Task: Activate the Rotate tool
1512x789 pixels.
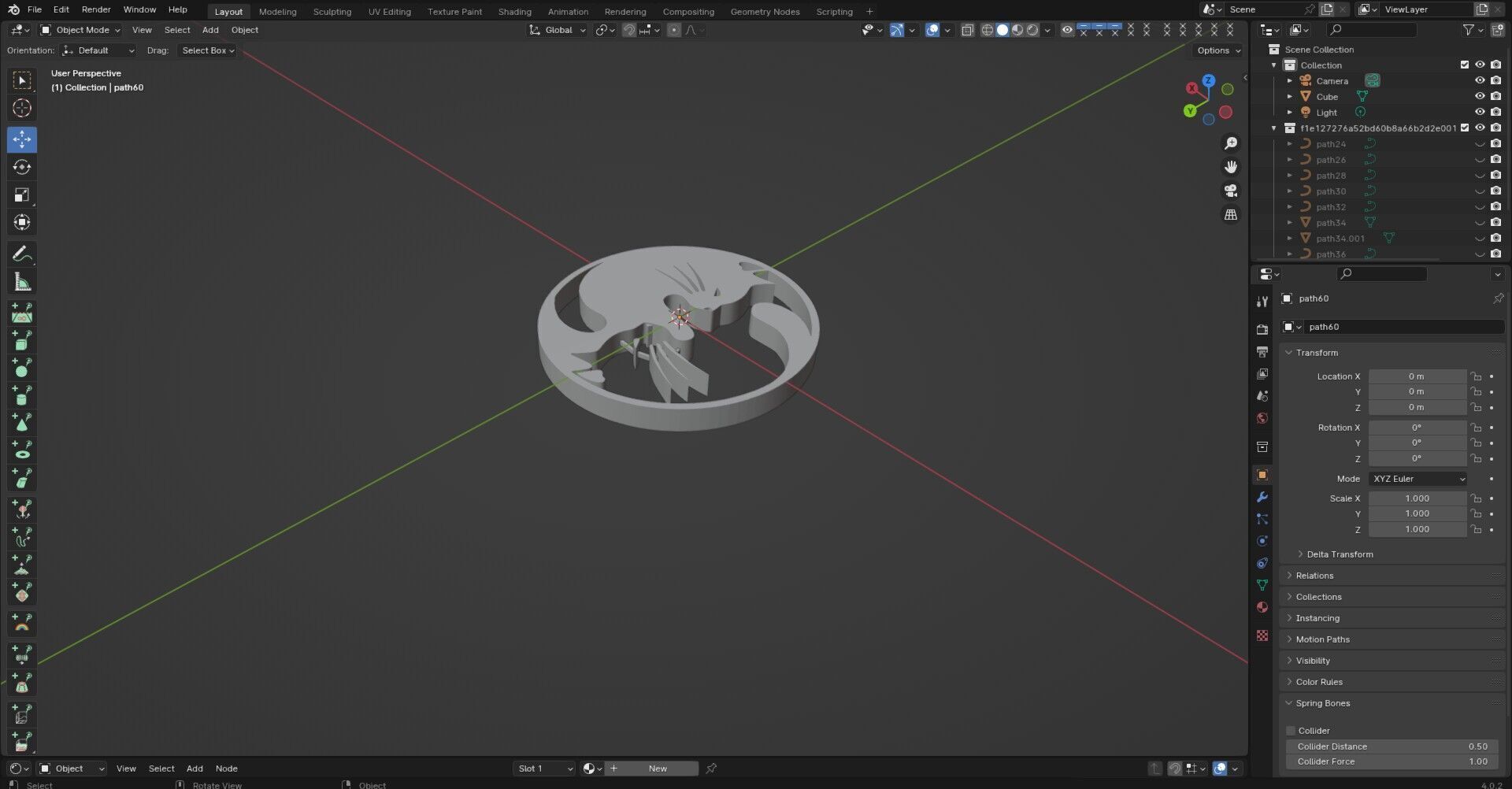Action: pos(22,167)
